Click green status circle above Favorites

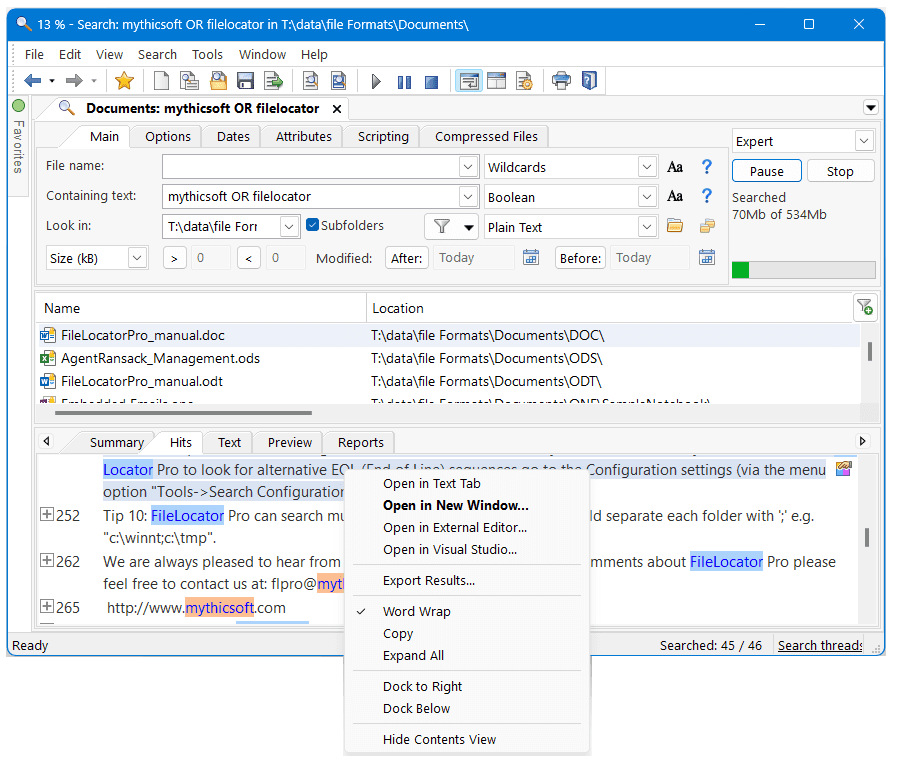coord(18,106)
